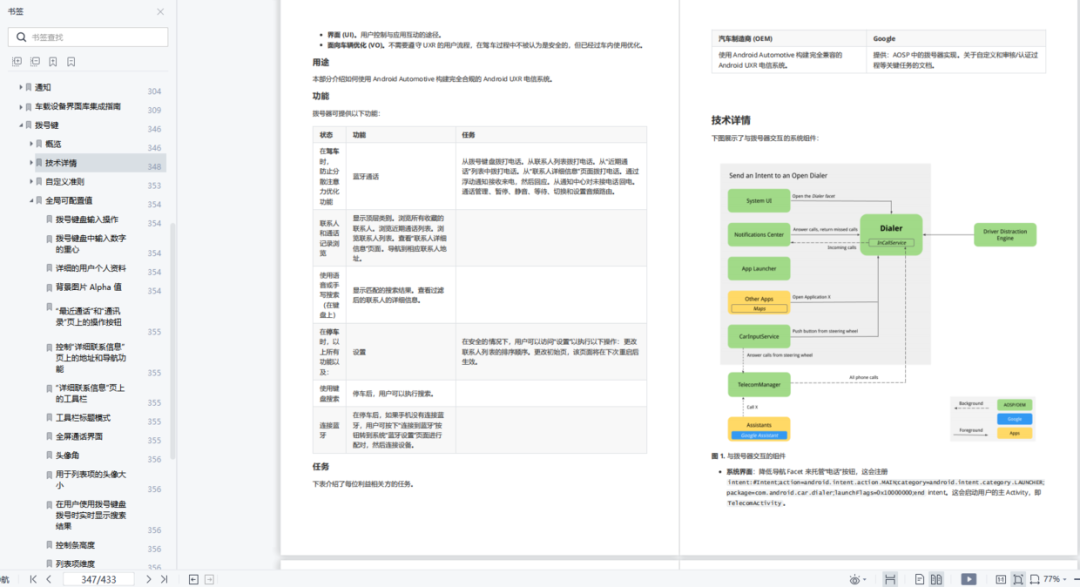Screen dimensions: 1080x587
Task: Open the 控制"详细联系信息"页上的地址和导航功能 bookmark
Action: pos(91,358)
